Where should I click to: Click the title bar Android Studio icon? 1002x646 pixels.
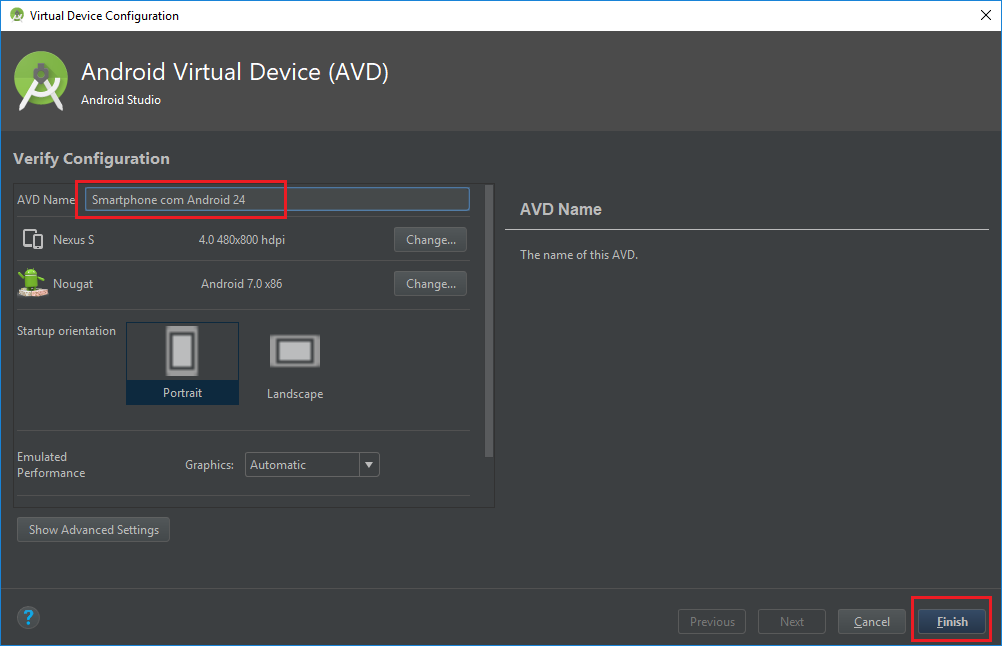point(17,15)
